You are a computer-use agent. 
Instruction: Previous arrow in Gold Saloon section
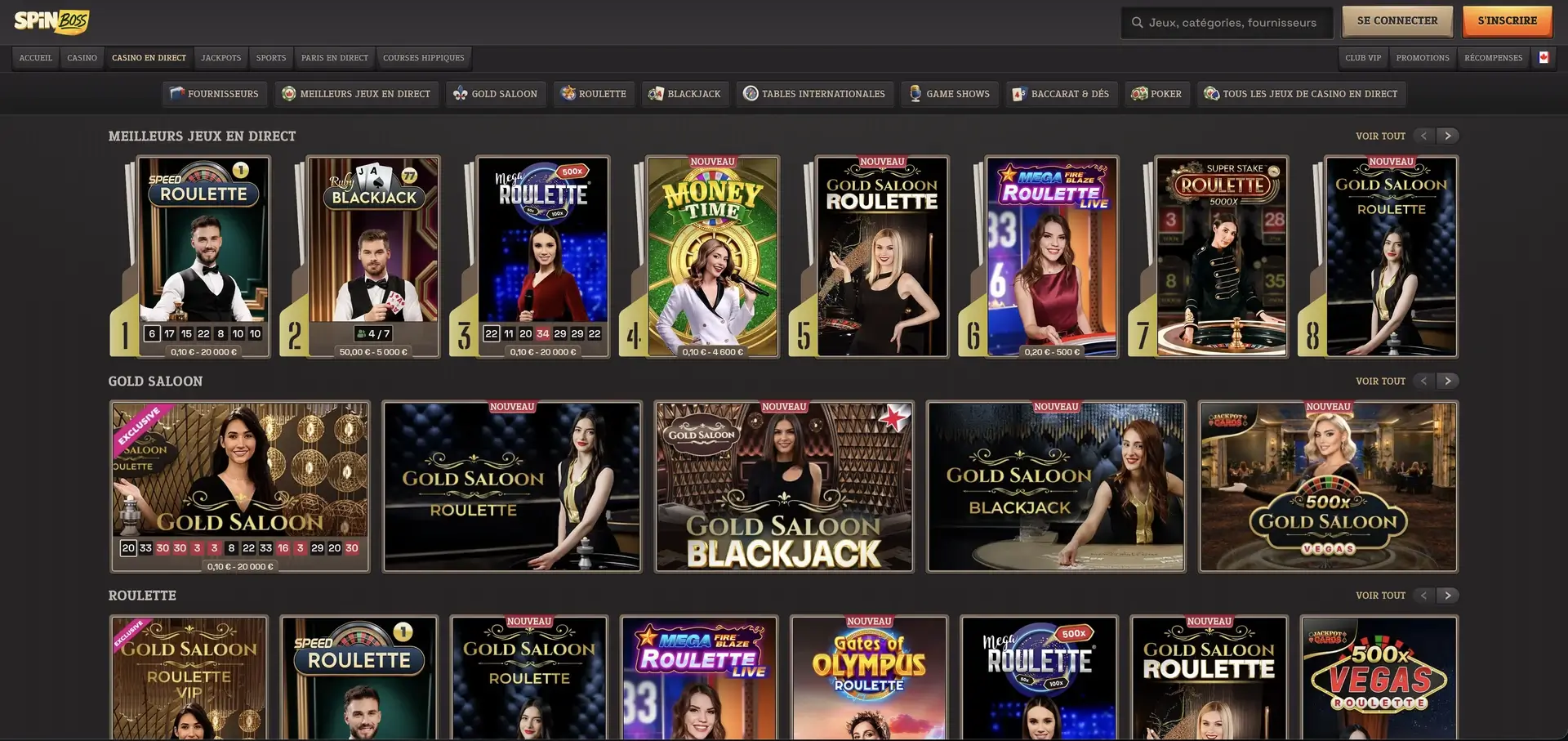1424,381
